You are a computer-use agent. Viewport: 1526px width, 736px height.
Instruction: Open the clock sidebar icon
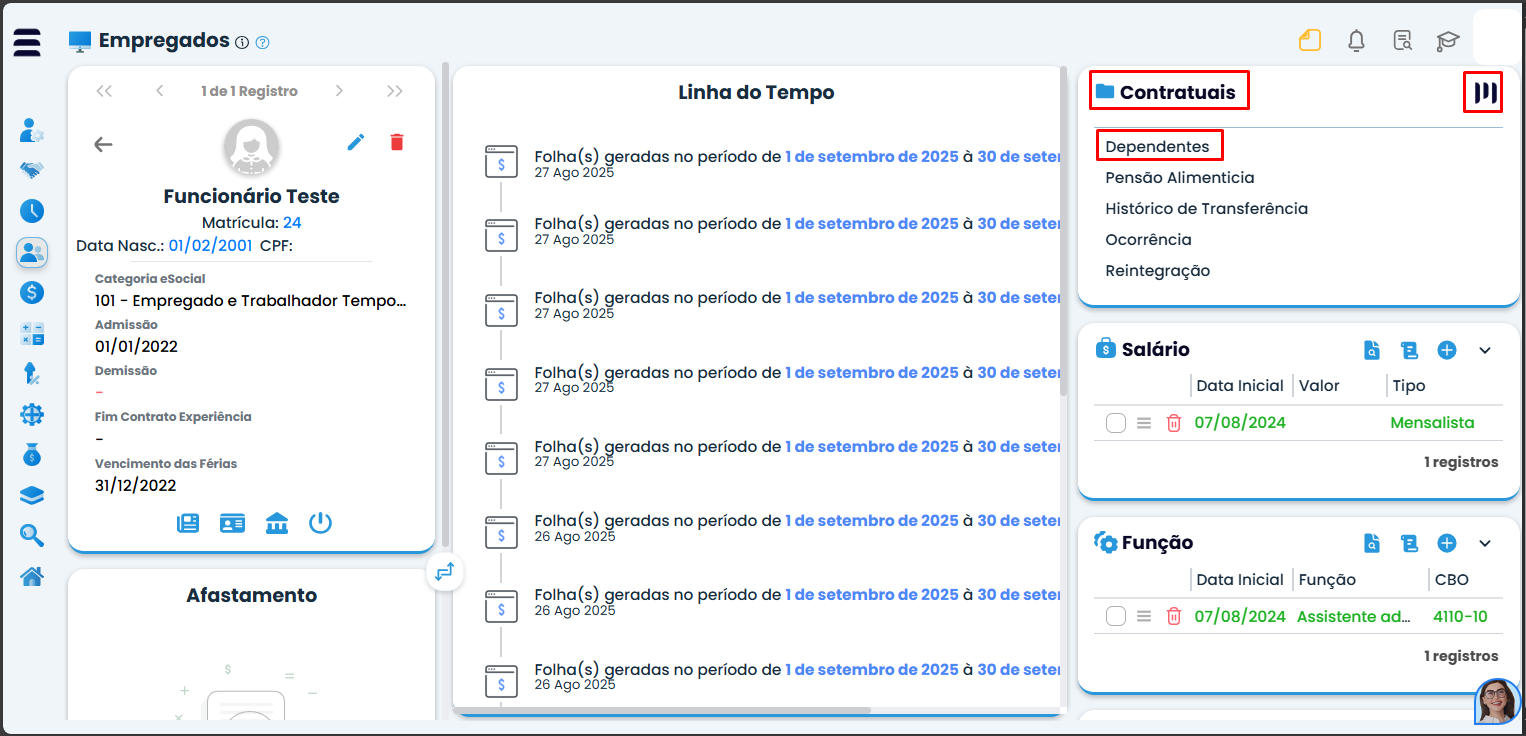click(32, 211)
